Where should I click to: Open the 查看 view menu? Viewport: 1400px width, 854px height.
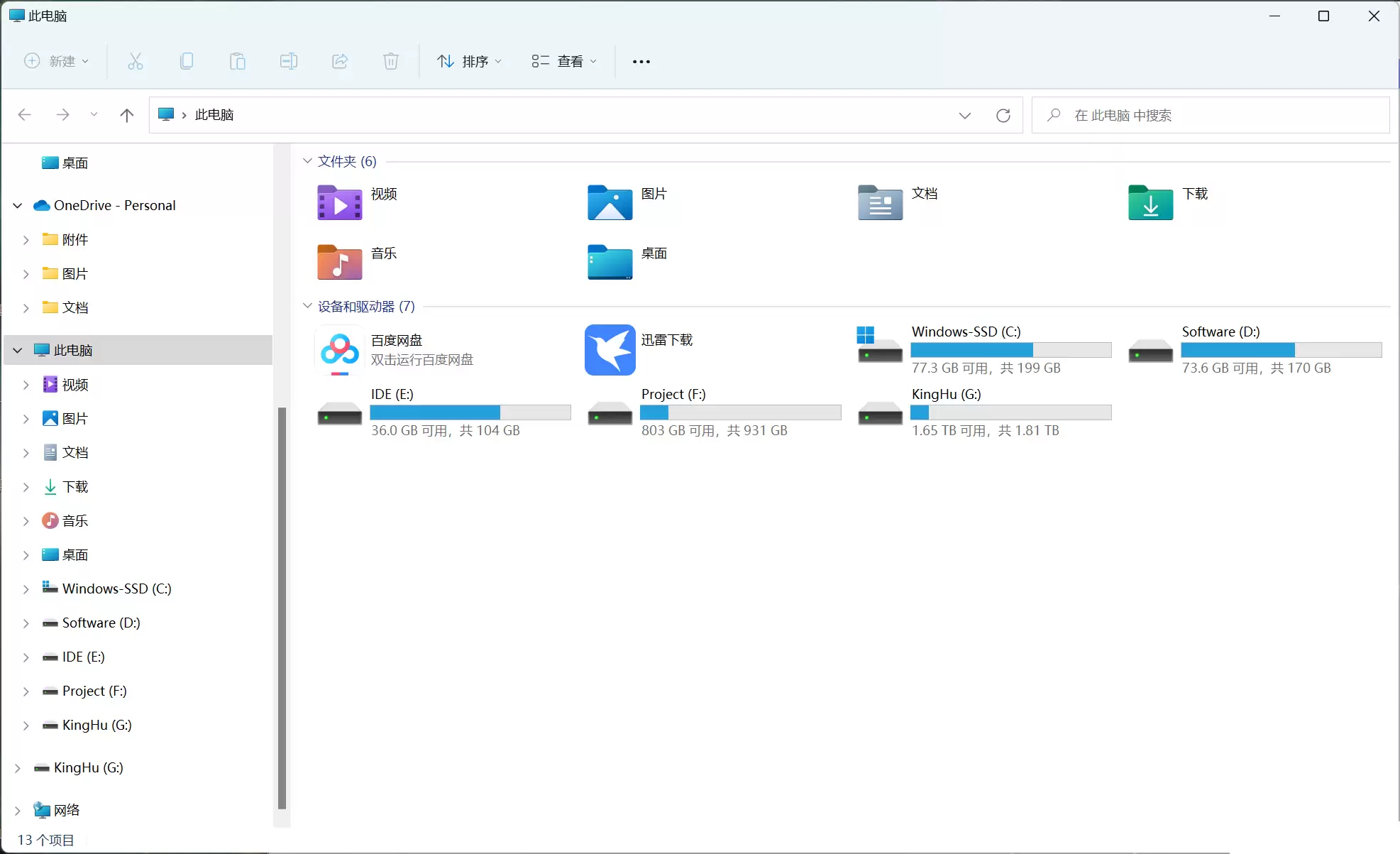[x=564, y=61]
